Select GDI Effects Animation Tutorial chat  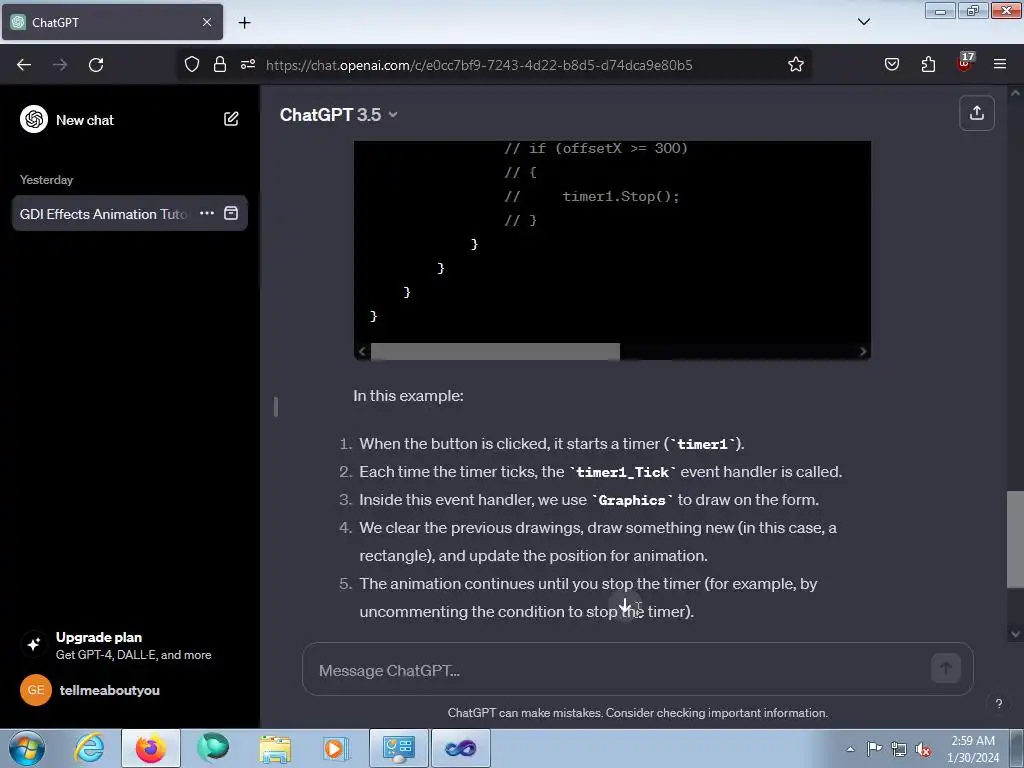[104, 214]
